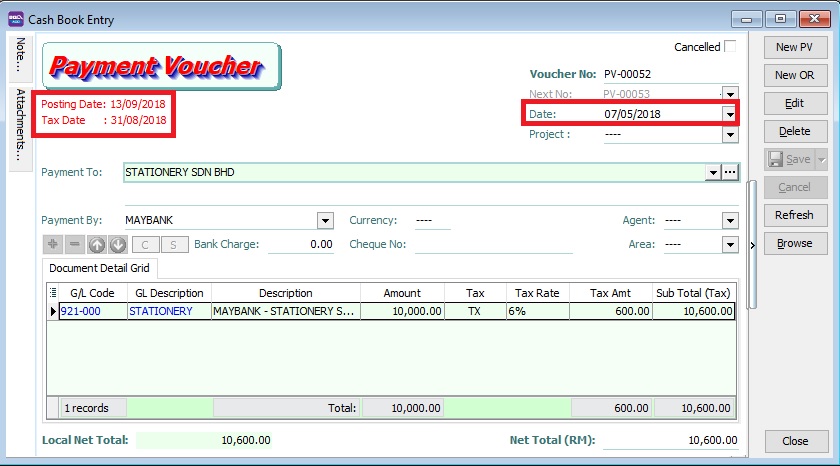This screenshot has height=466, width=840.
Task: Click the Voucher No field PV-00052
Action: click(670, 74)
